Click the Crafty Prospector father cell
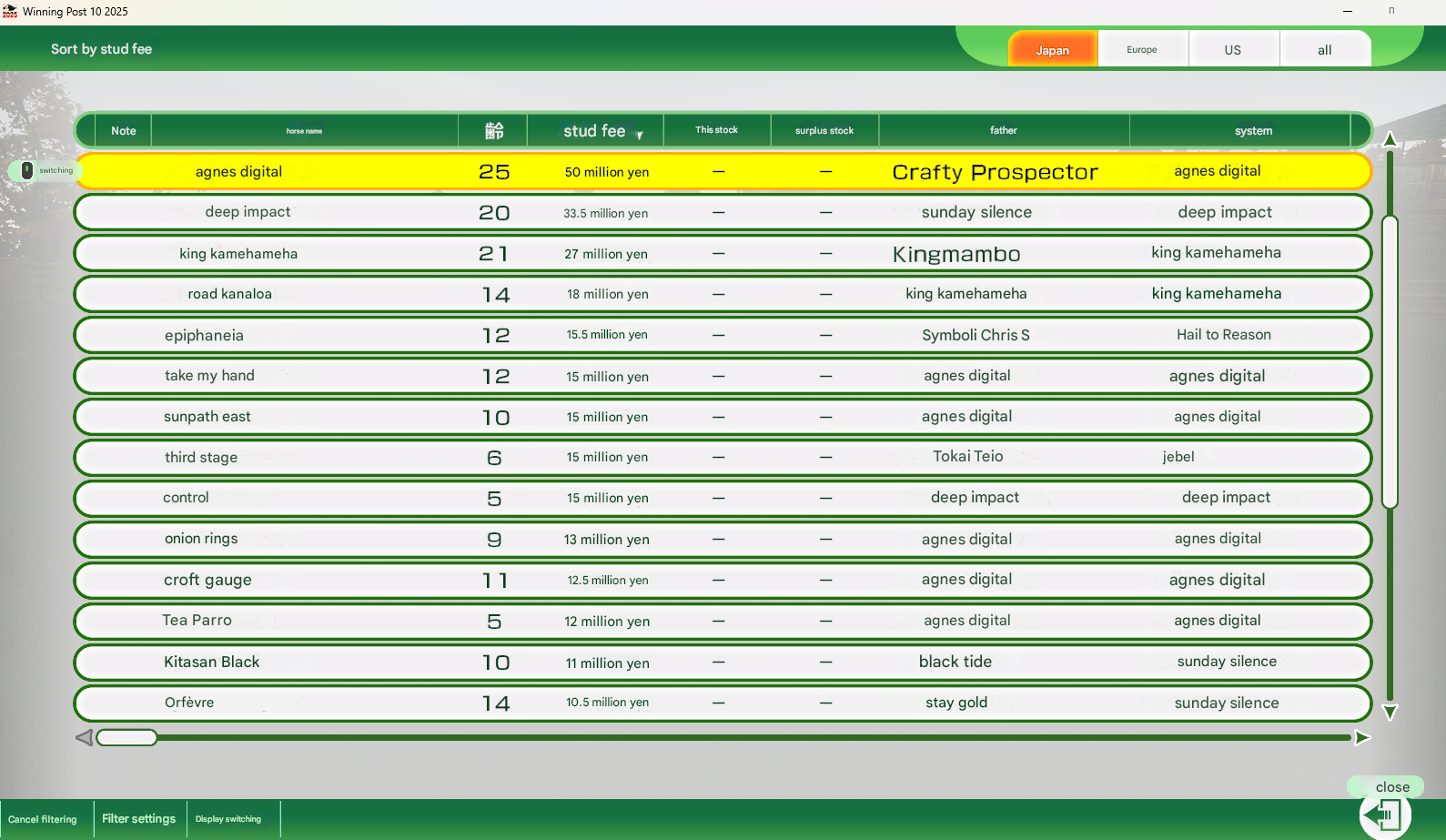This screenshot has height=840, width=1446. [x=995, y=172]
